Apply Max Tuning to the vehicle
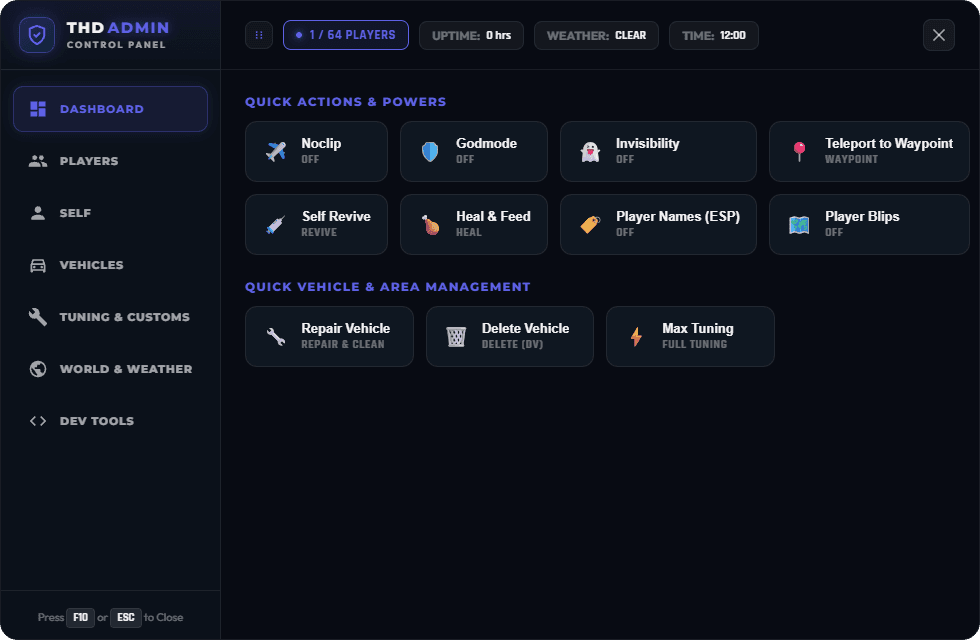 pyautogui.click(x=690, y=336)
